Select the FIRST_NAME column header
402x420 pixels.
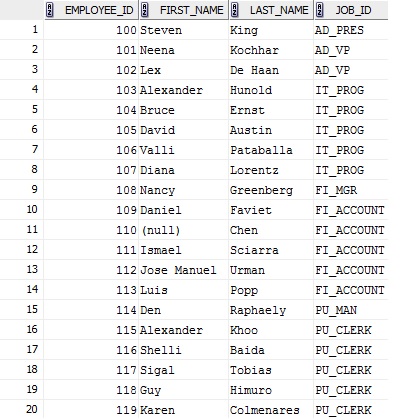click(x=184, y=10)
